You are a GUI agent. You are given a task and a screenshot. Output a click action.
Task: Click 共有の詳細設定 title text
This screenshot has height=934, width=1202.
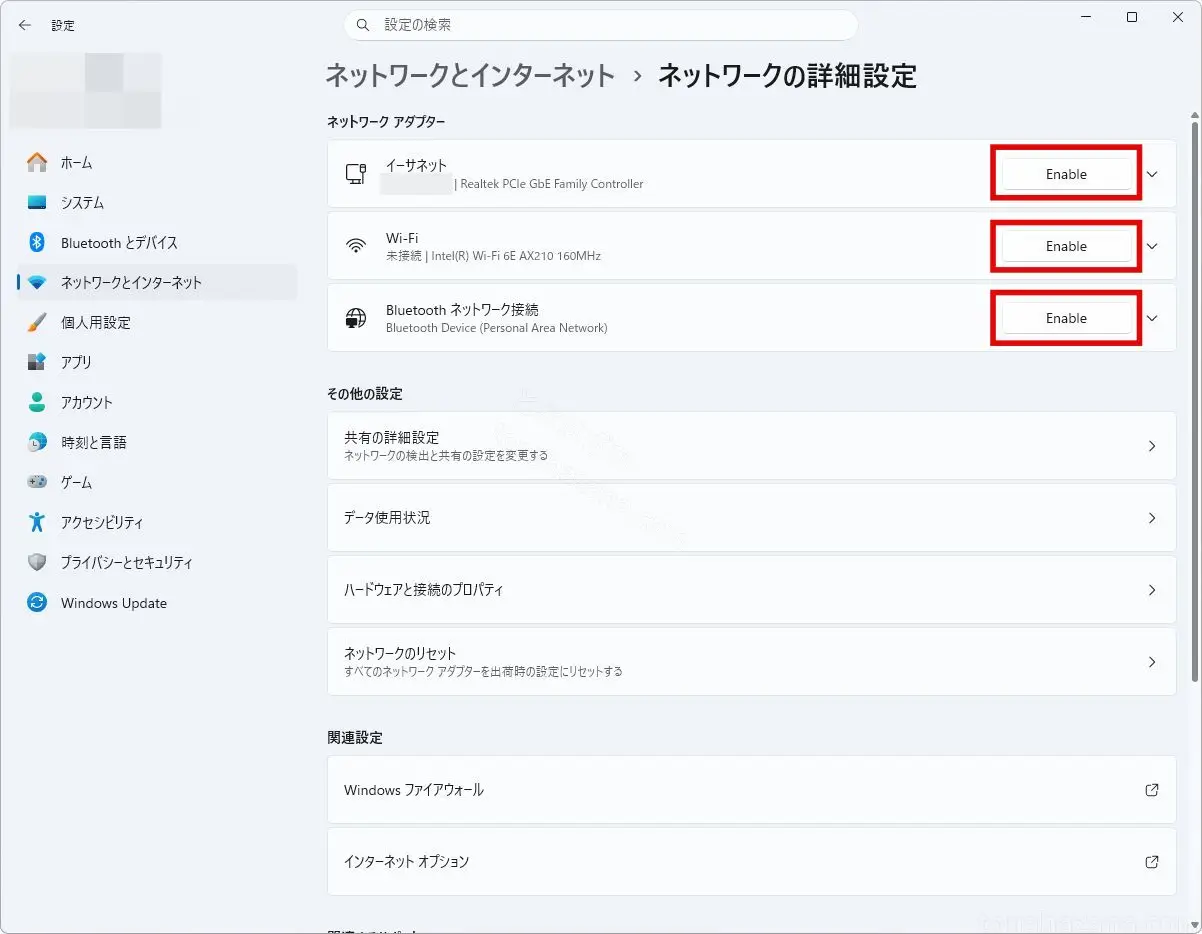click(391, 438)
